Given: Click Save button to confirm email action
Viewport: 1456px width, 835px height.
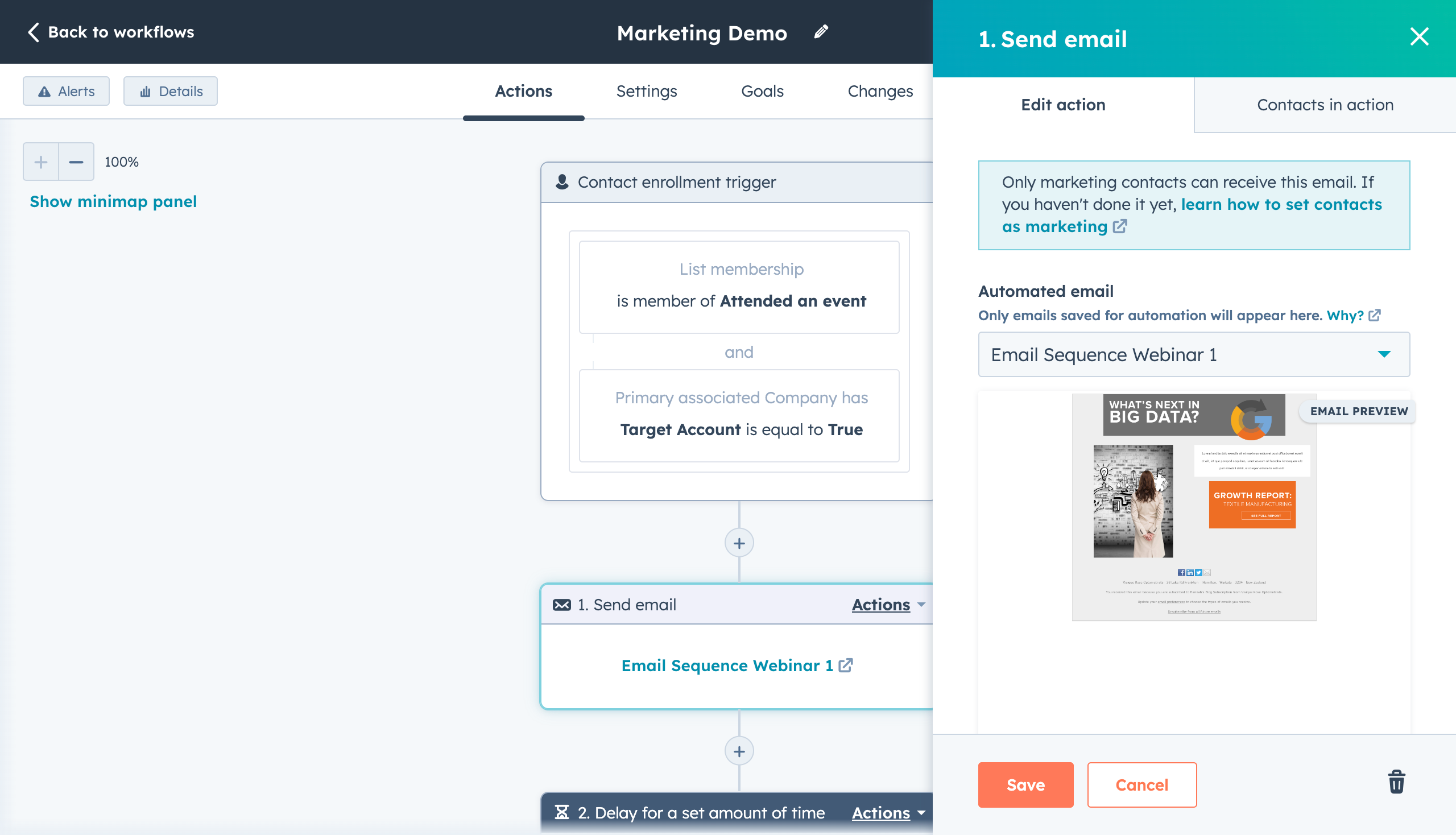Looking at the screenshot, I should [1025, 785].
